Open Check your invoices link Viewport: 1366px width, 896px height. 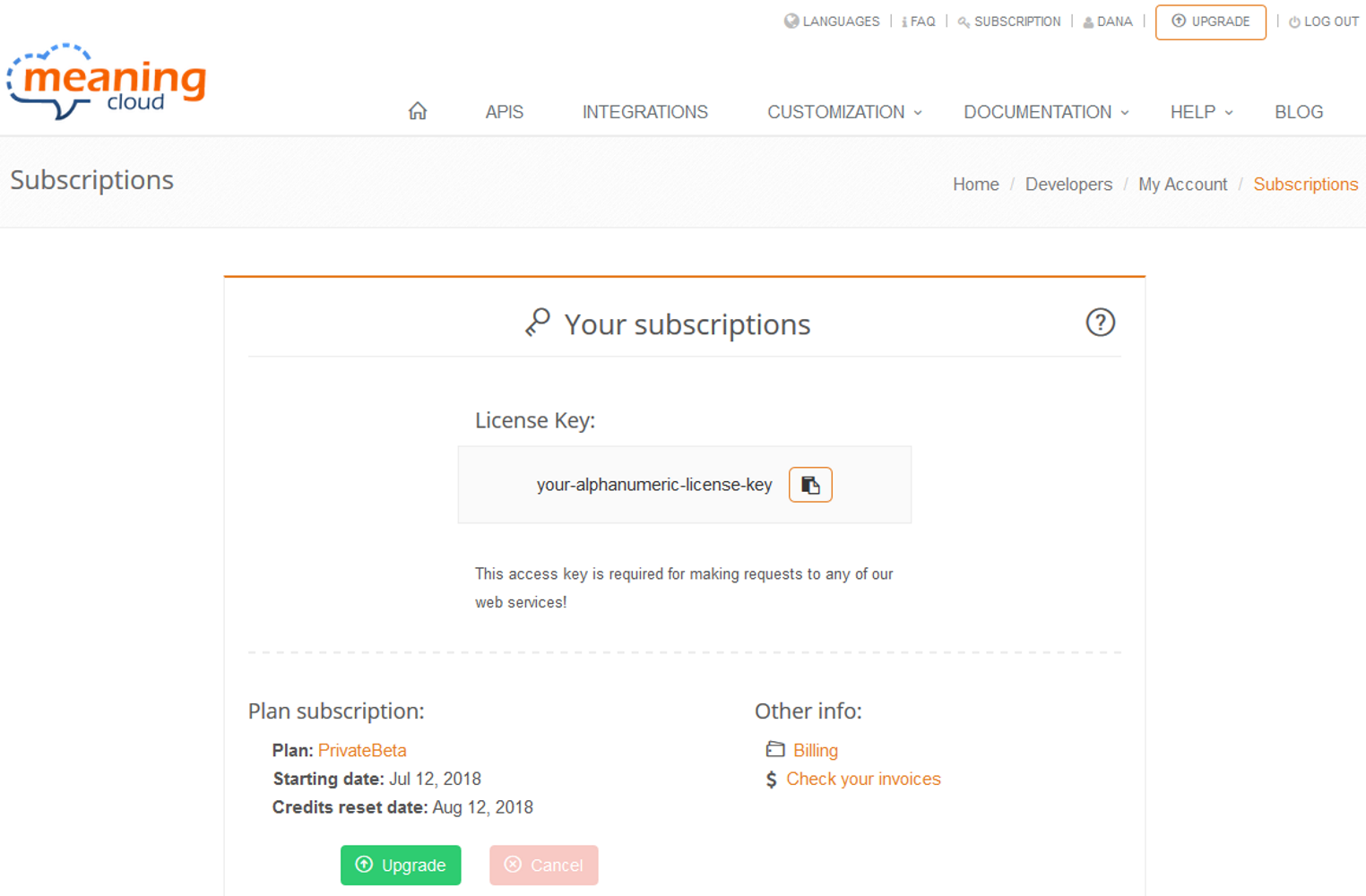coord(863,779)
